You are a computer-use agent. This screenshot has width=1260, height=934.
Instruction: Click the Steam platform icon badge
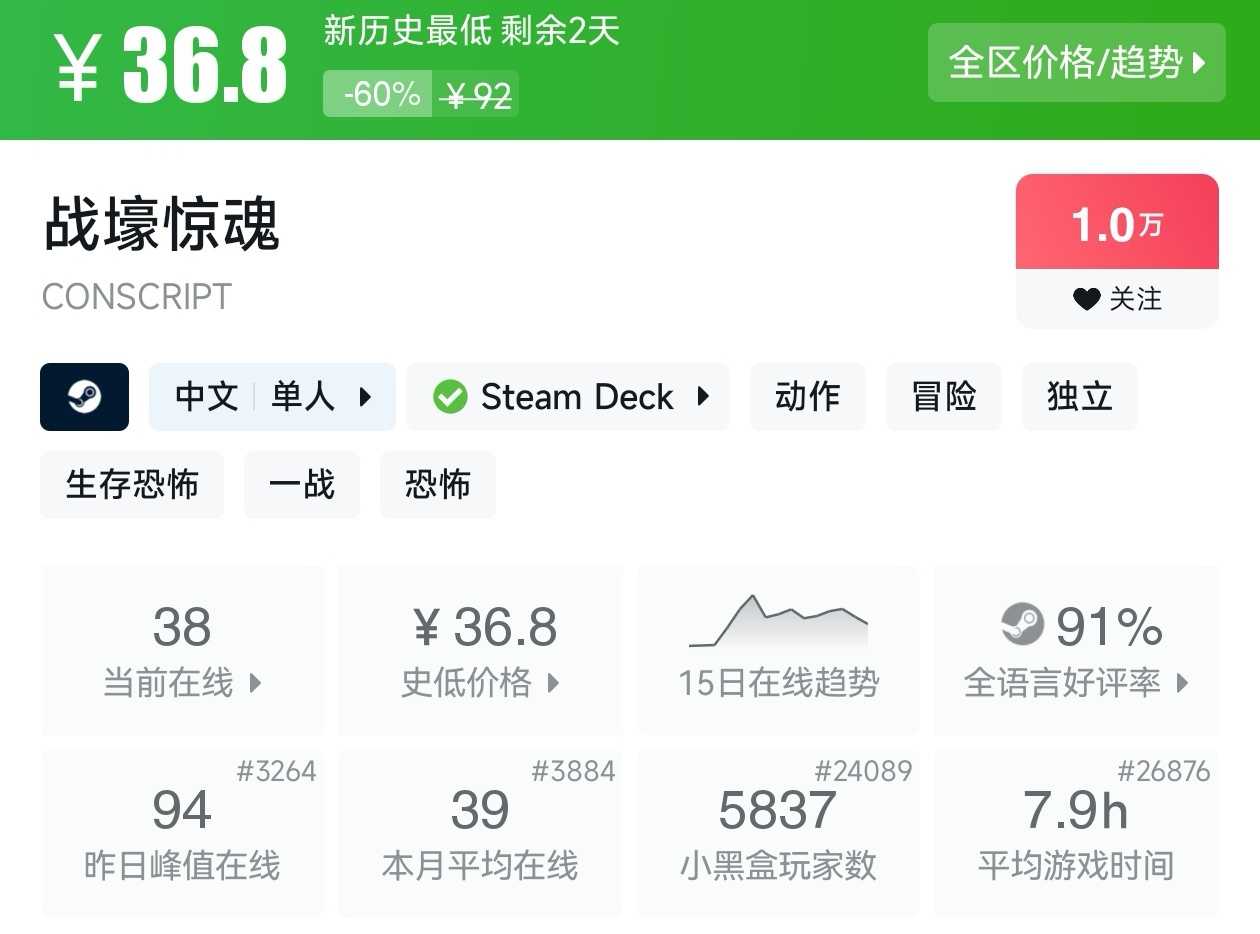(x=84, y=397)
